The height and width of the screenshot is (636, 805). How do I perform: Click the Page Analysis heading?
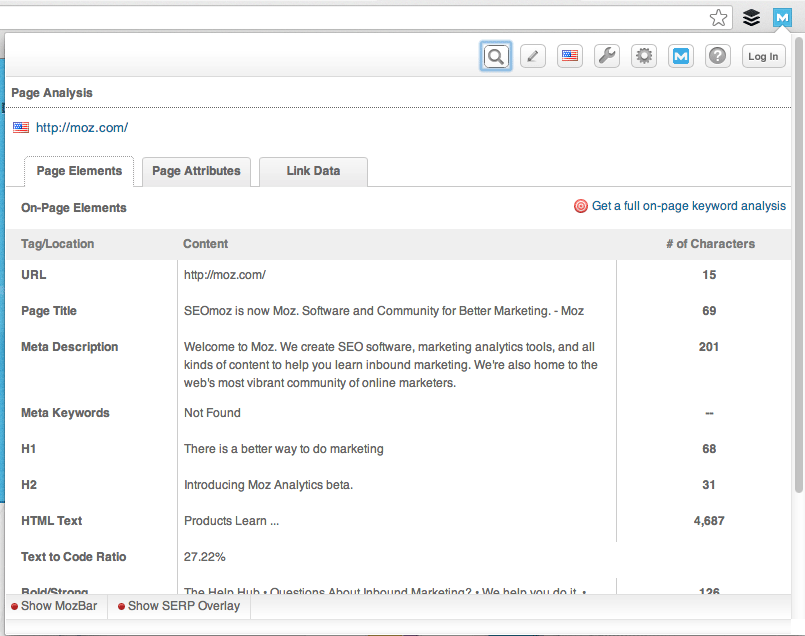[x=52, y=93]
